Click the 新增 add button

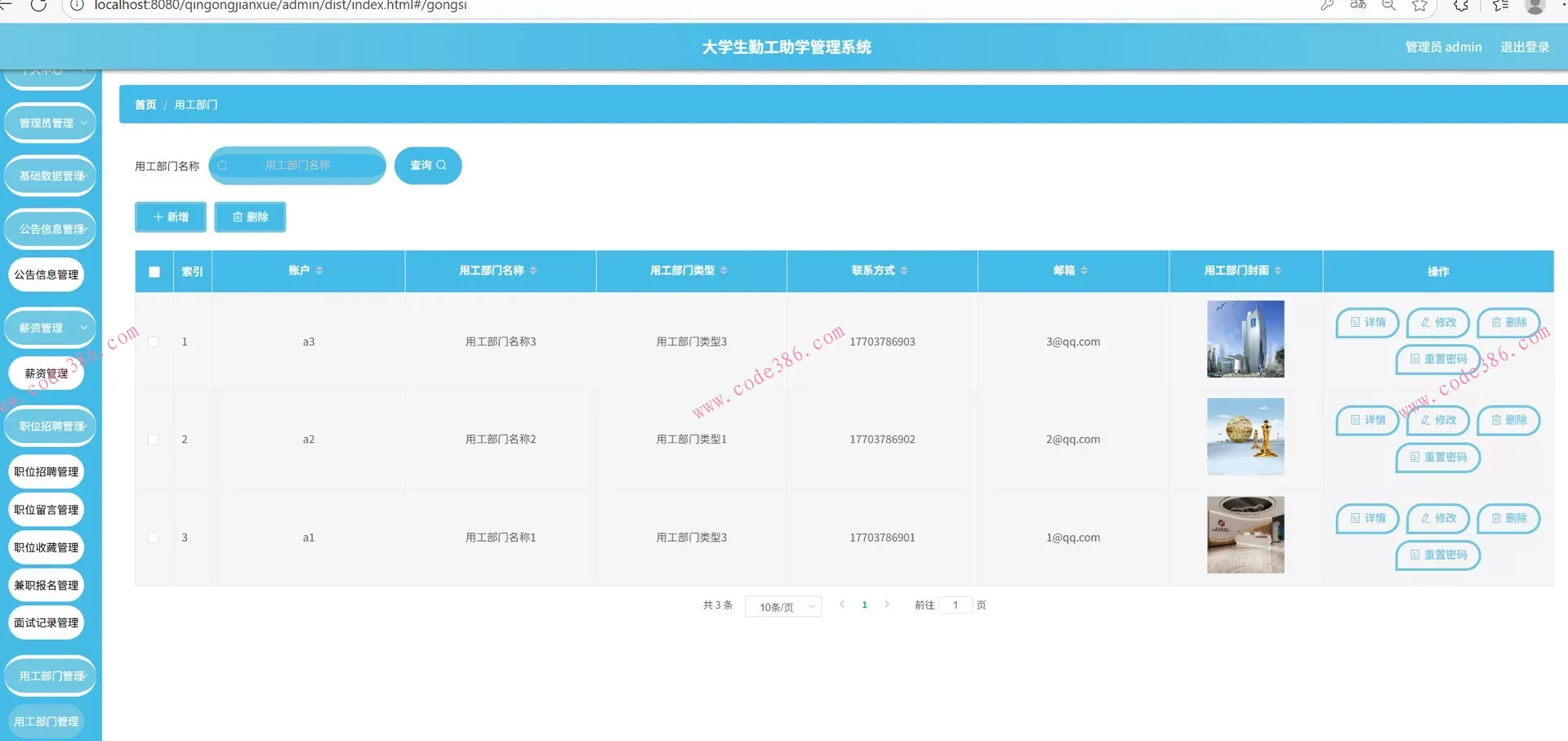(x=171, y=216)
